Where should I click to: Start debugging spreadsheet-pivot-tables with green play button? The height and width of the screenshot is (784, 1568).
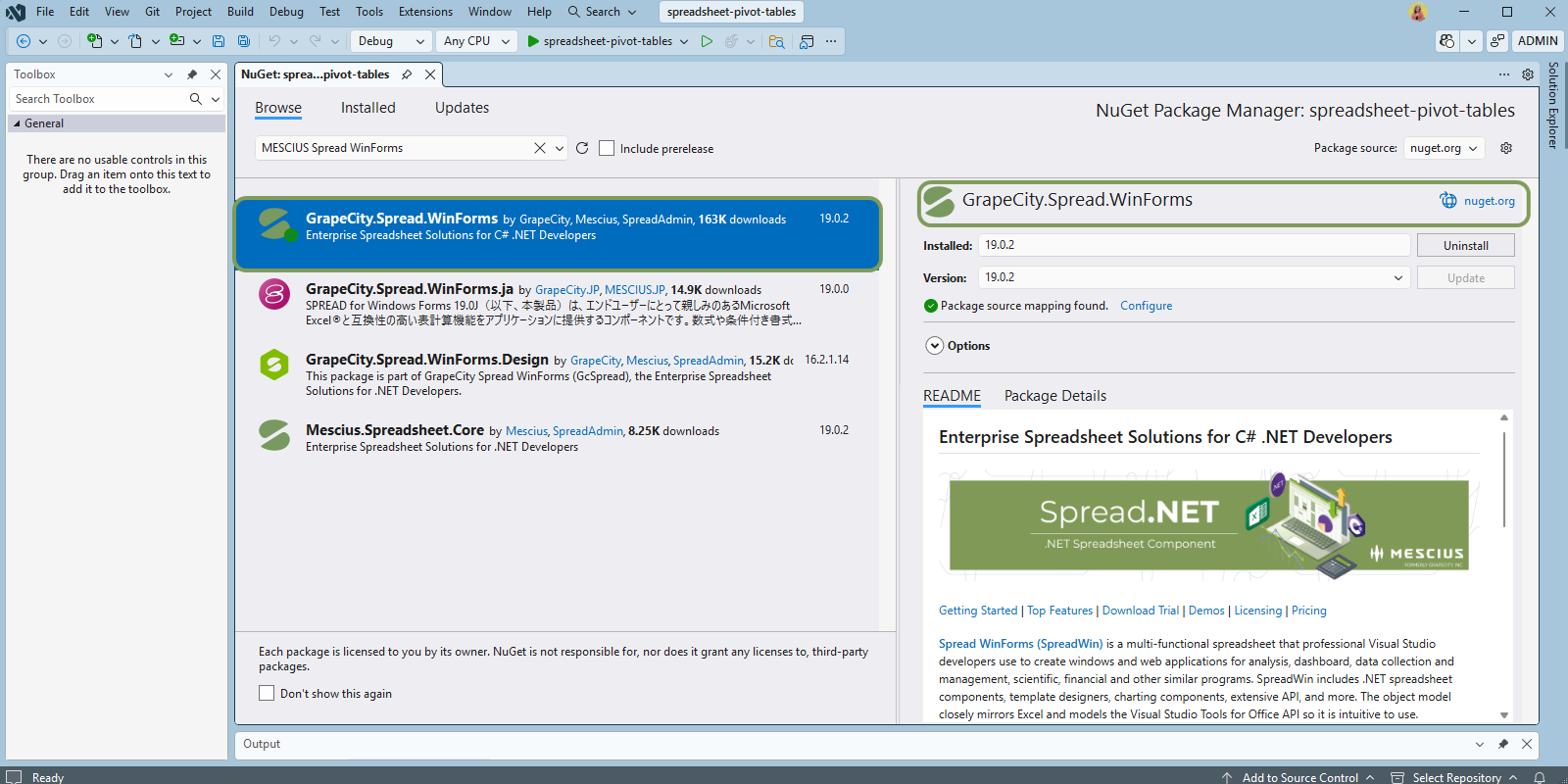[x=533, y=41]
